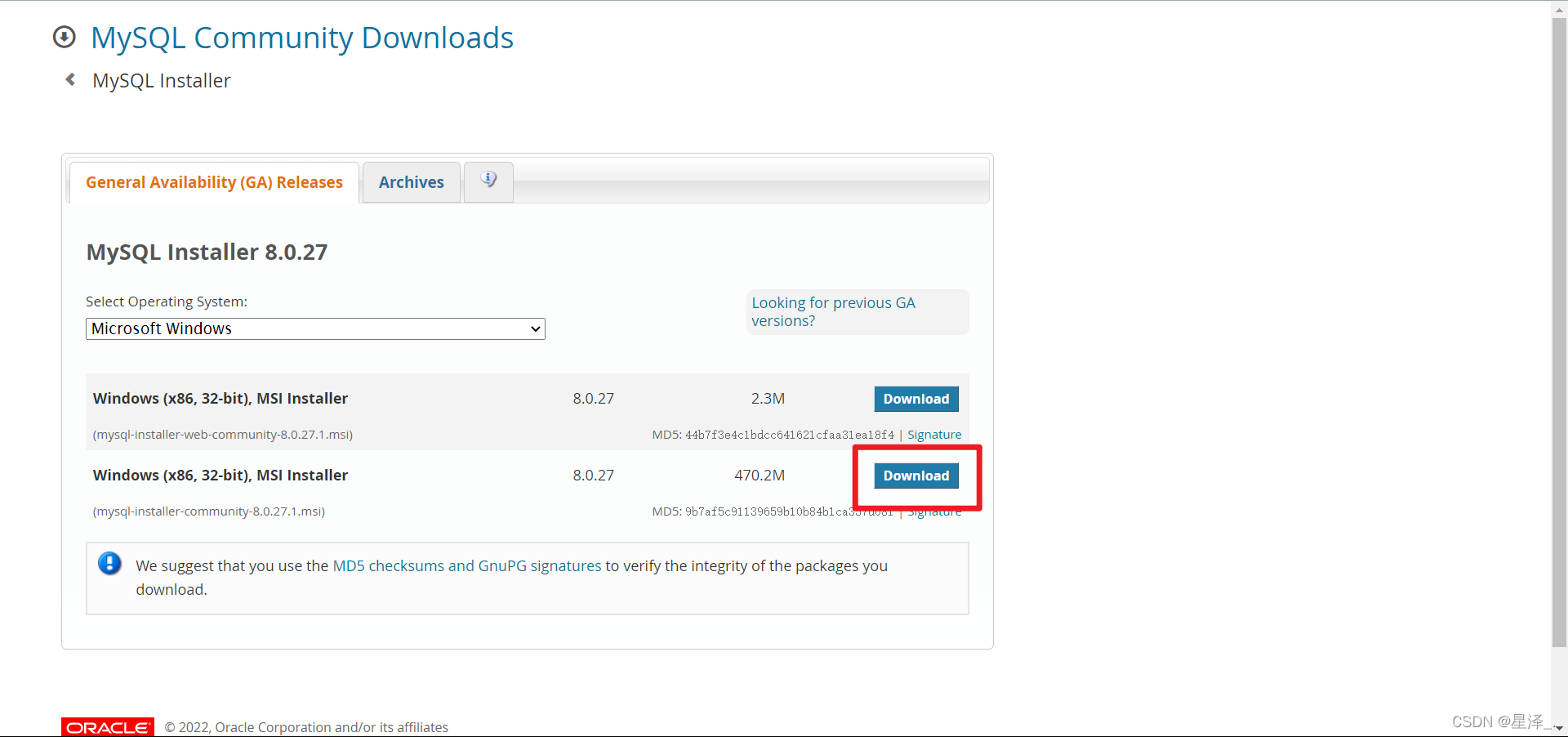Open Looking for previous GA versions link
Image resolution: width=1568 pixels, height=737 pixels.
833,311
